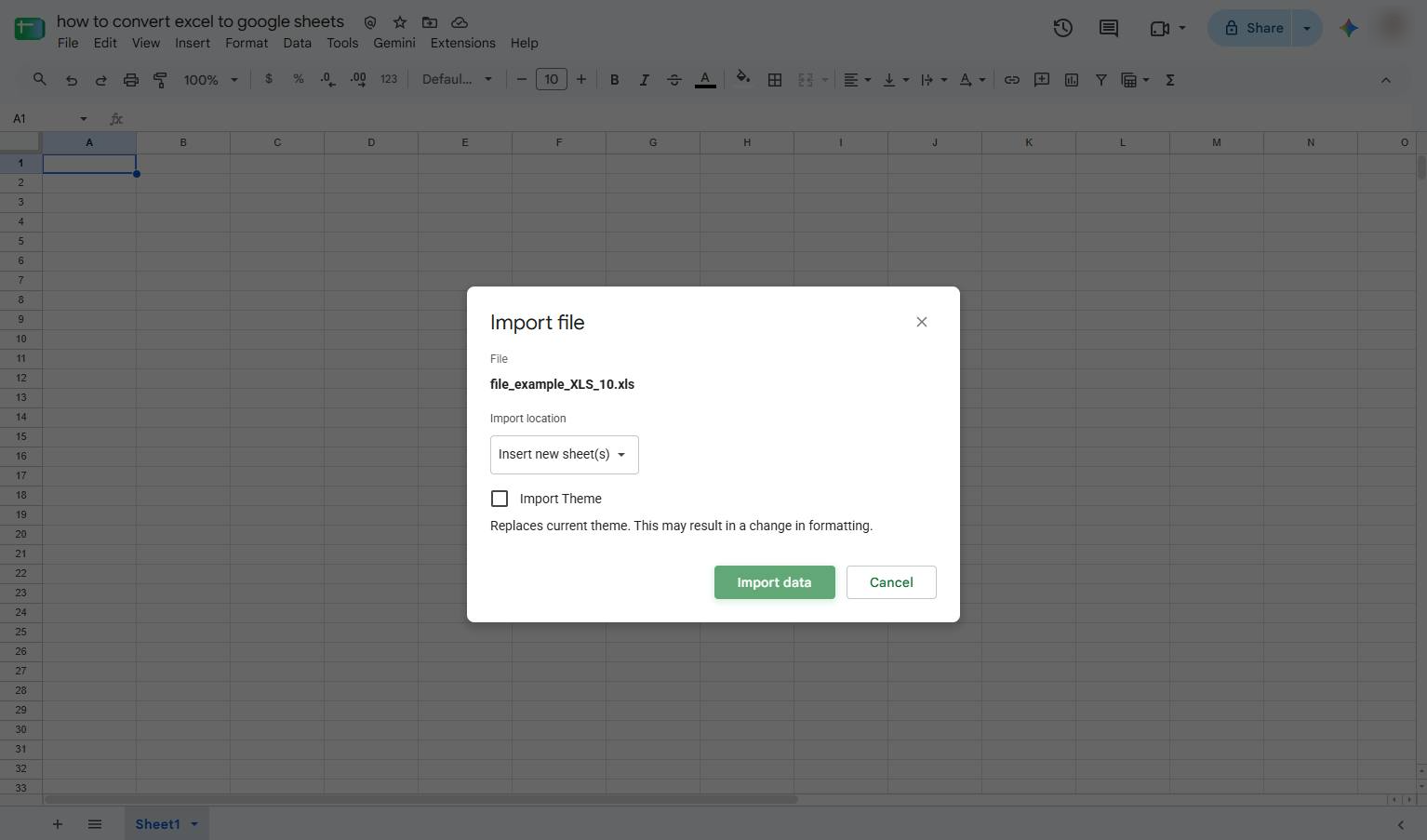
Task: Open the Sheet1 tab dropdown arrow
Action: tap(194, 824)
